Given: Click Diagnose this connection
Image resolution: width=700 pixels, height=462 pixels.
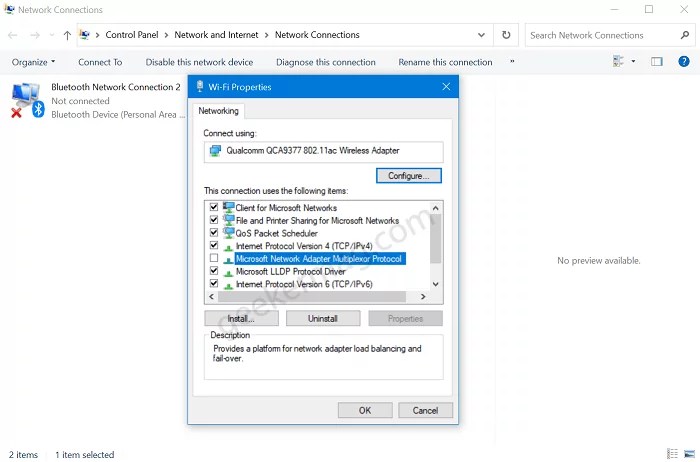Looking at the screenshot, I should 325,62.
